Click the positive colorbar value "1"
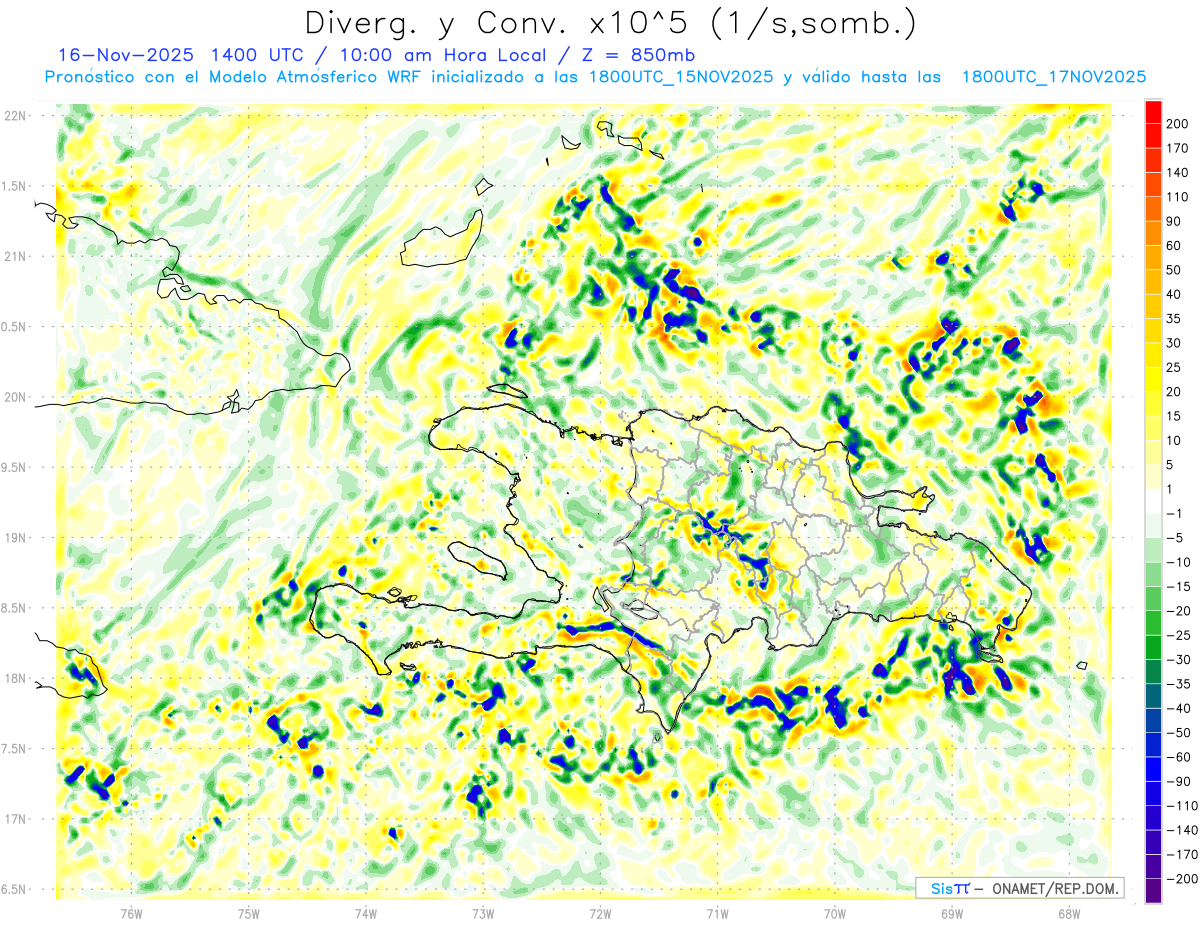 [1170, 489]
